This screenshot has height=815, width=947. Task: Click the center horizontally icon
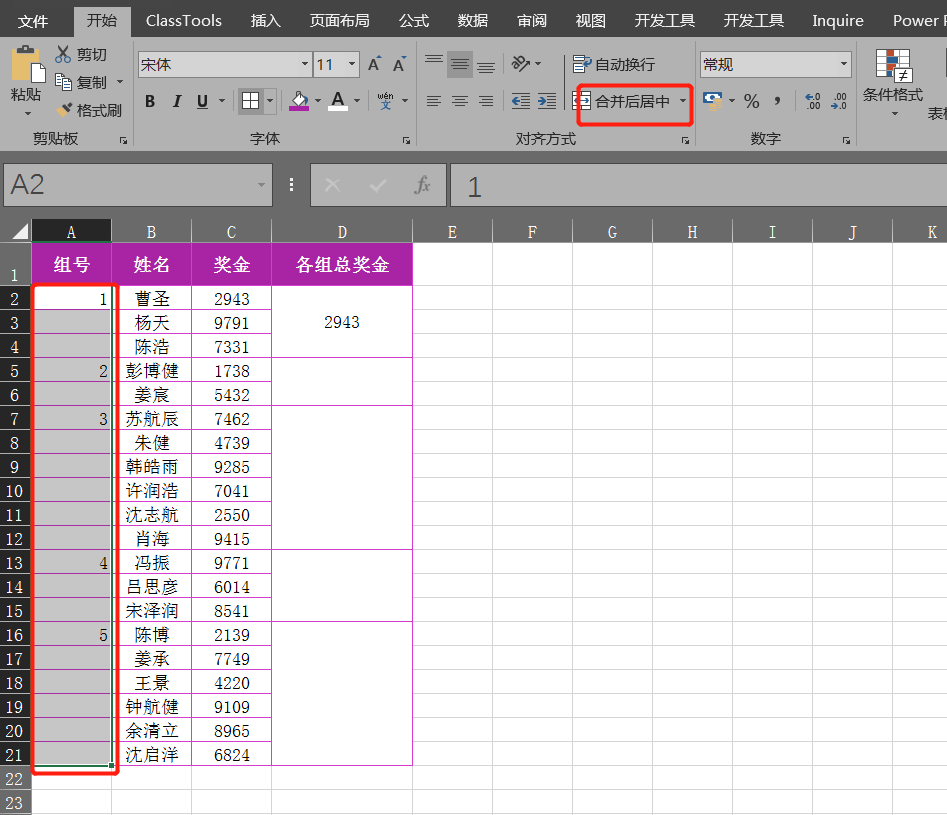point(460,101)
